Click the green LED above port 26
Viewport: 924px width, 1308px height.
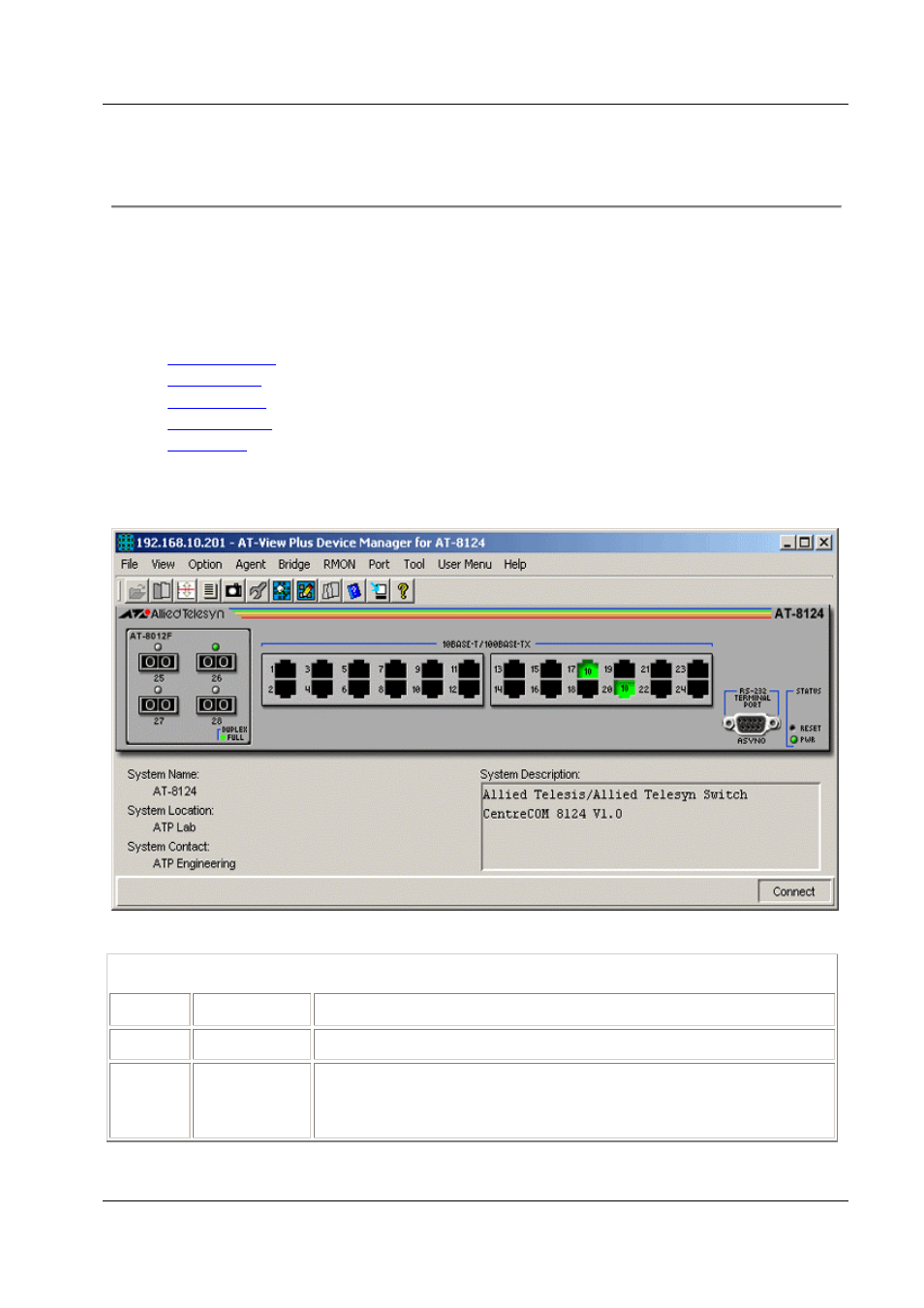216,646
